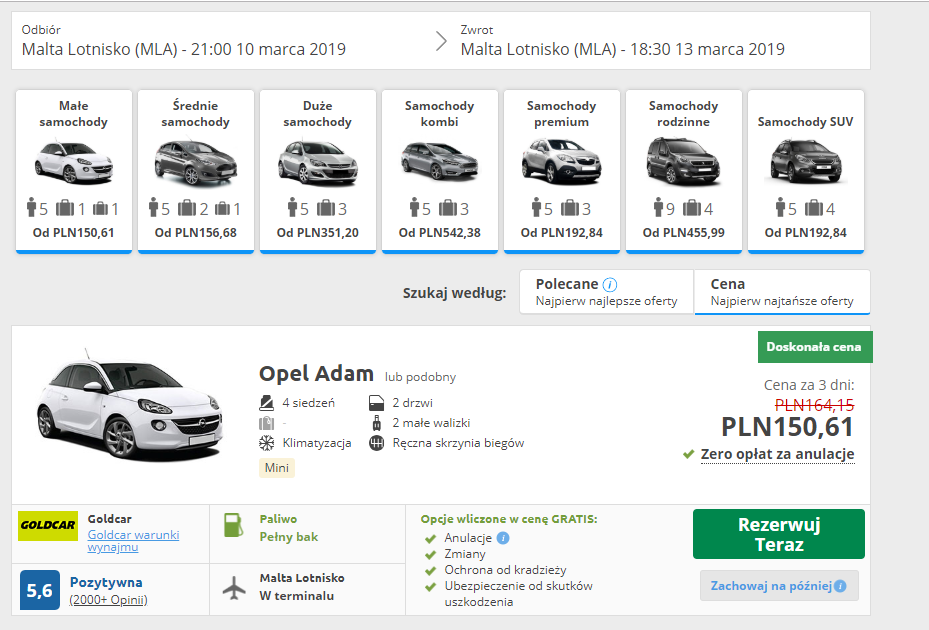Click the info icon on Zachowaj na później
Screen dimensions: 929x630
coord(840,586)
